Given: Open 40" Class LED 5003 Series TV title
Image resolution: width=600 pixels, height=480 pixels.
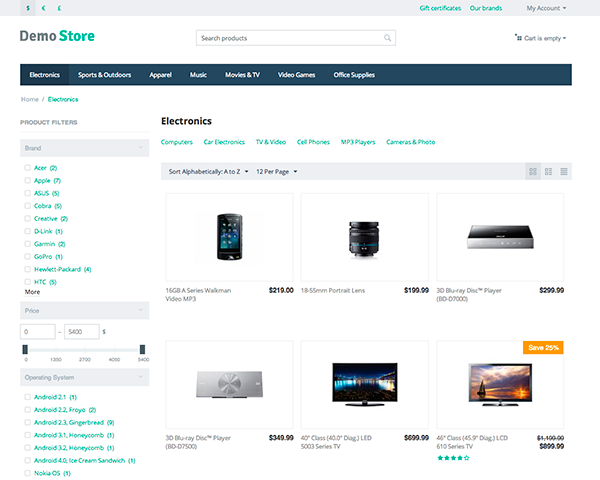Looking at the screenshot, I should 336,442.
